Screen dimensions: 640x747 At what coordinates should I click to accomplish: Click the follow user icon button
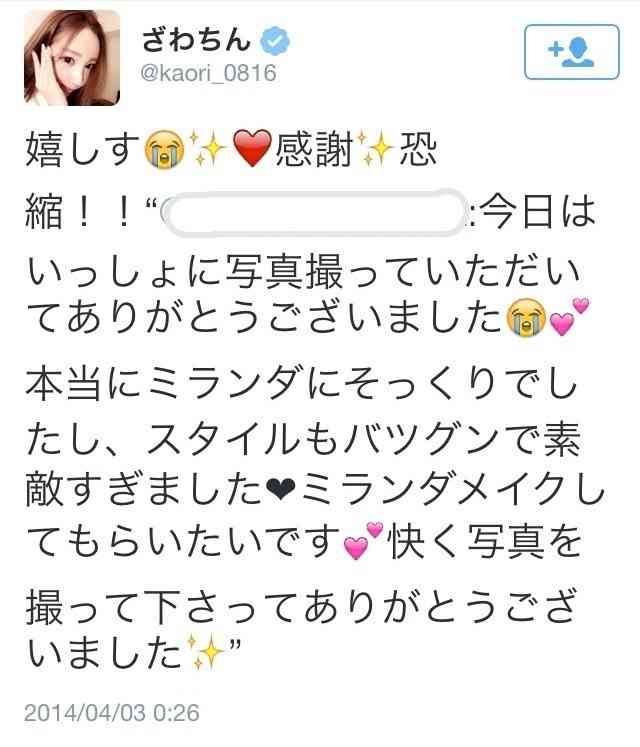pyautogui.click(x=571, y=52)
